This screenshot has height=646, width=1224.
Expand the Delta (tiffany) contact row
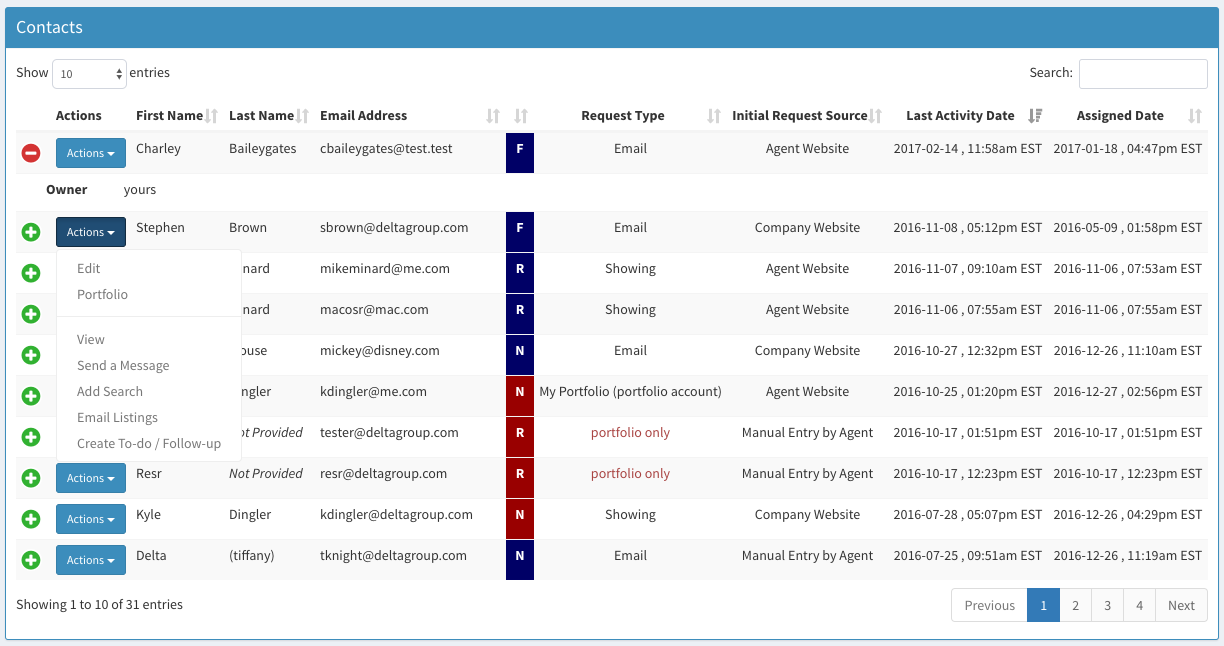click(x=31, y=559)
